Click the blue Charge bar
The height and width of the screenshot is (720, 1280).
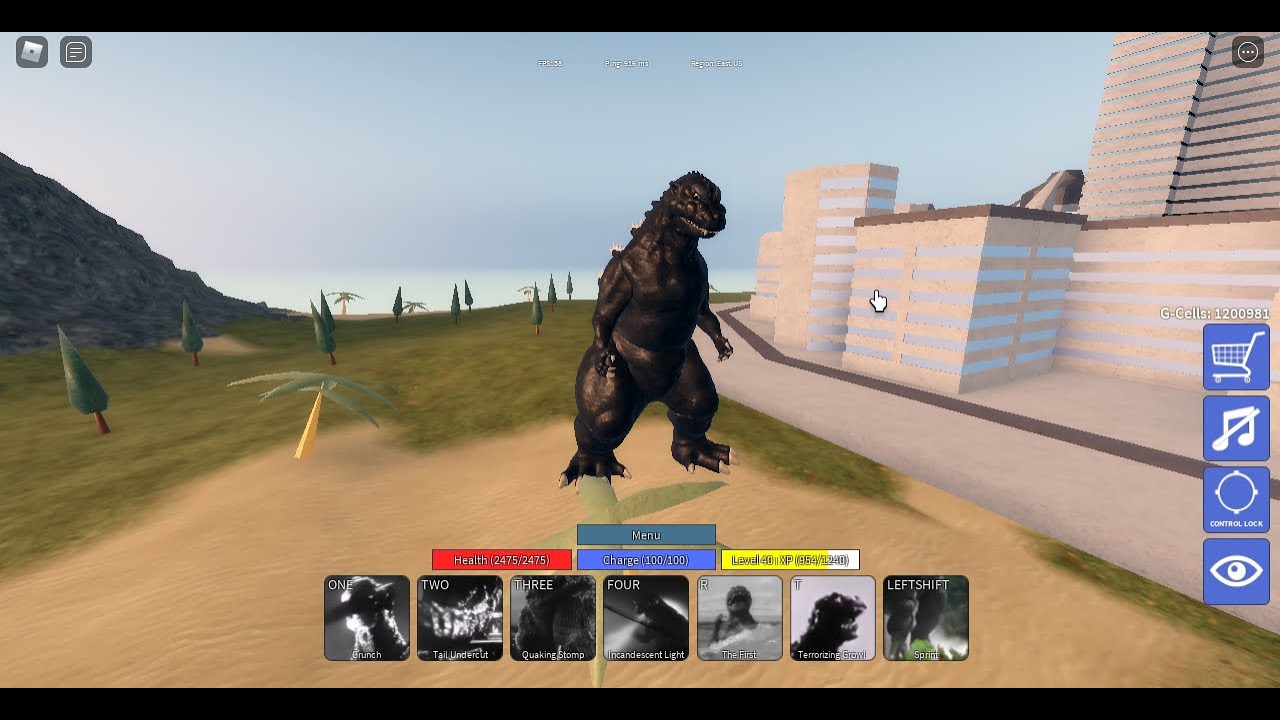[x=646, y=560]
